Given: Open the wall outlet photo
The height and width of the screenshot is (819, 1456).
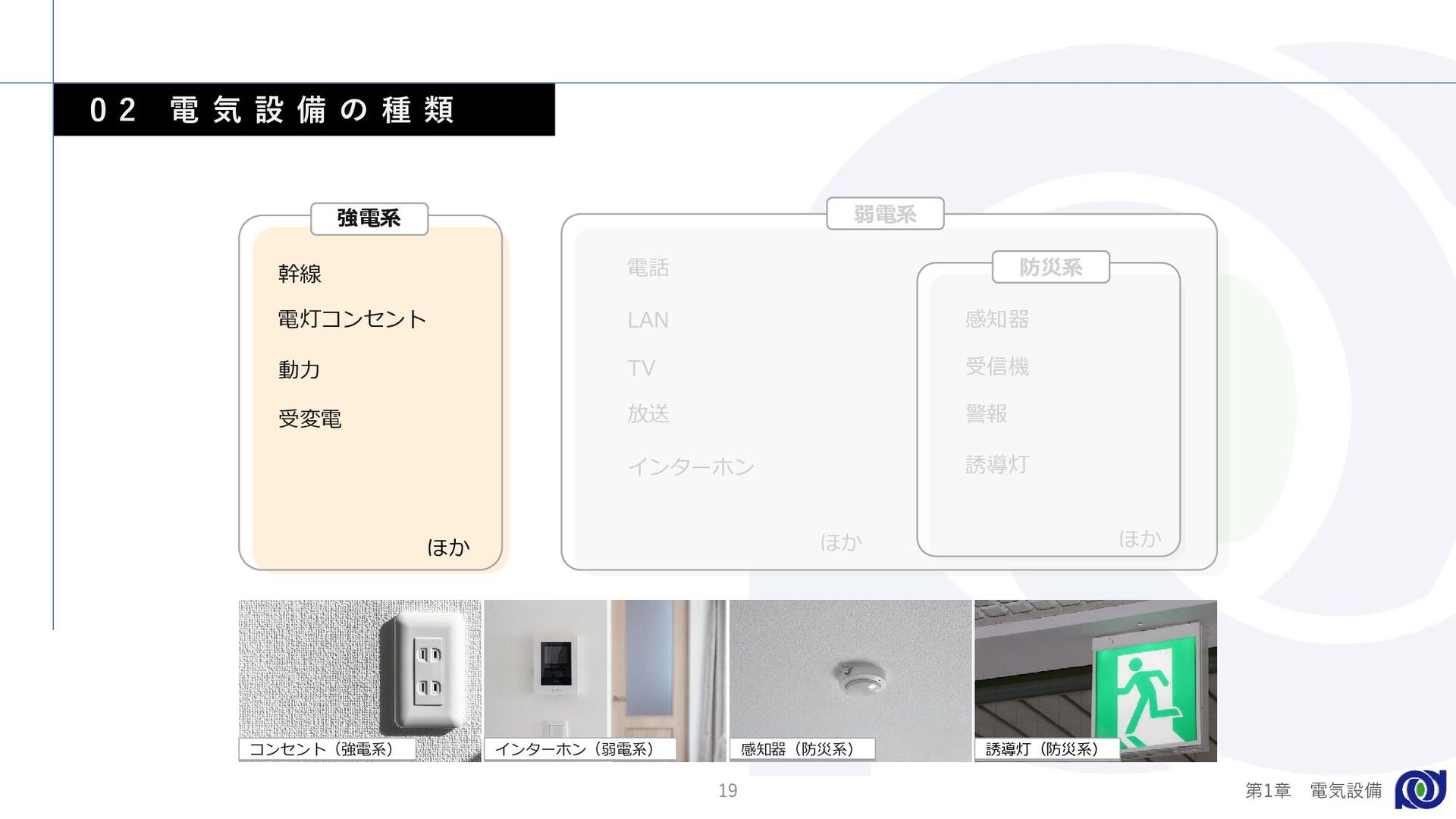Looking at the screenshot, I should click(x=359, y=681).
